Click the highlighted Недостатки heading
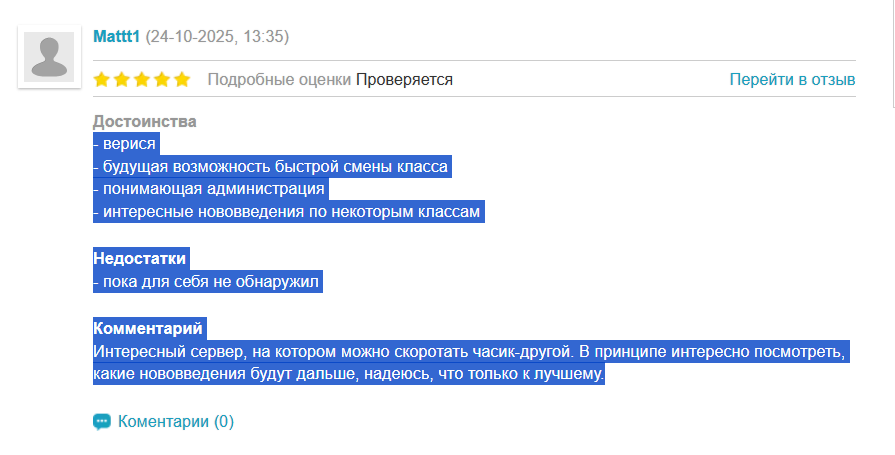Screen dimensions: 895x455 coord(140,259)
